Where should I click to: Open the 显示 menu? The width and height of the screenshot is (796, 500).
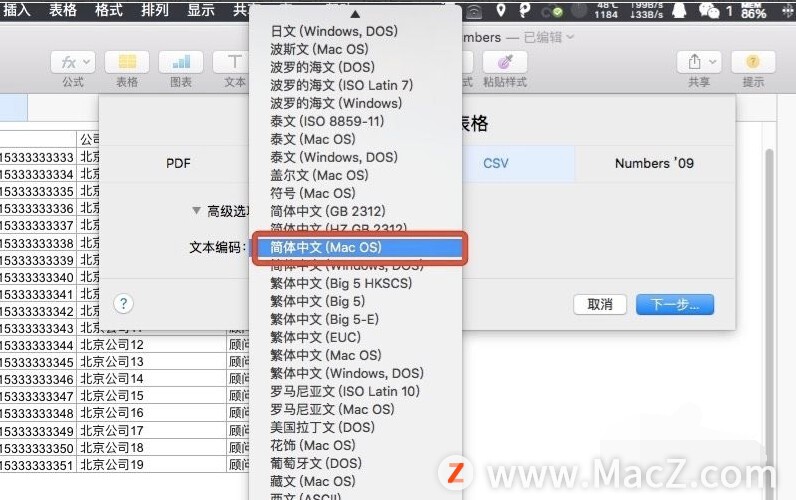(201, 10)
